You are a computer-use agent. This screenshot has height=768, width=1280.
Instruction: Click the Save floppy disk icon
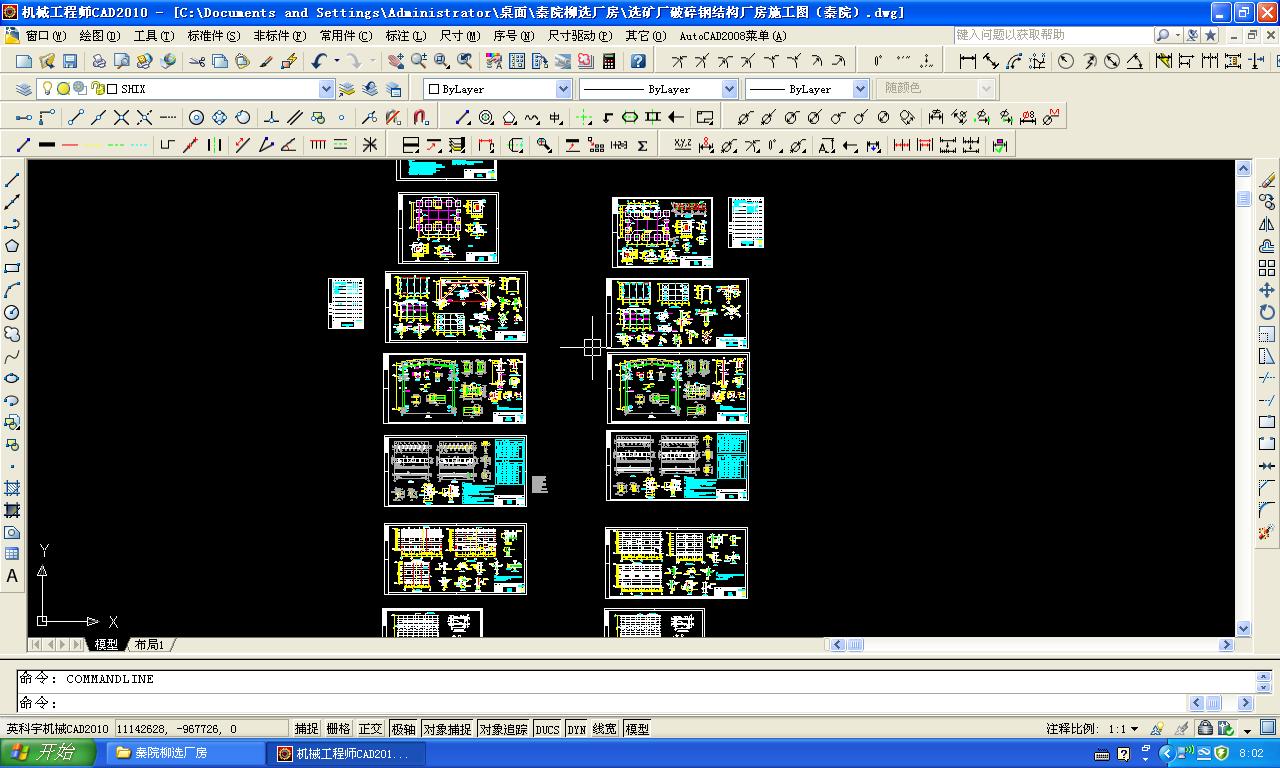point(70,61)
